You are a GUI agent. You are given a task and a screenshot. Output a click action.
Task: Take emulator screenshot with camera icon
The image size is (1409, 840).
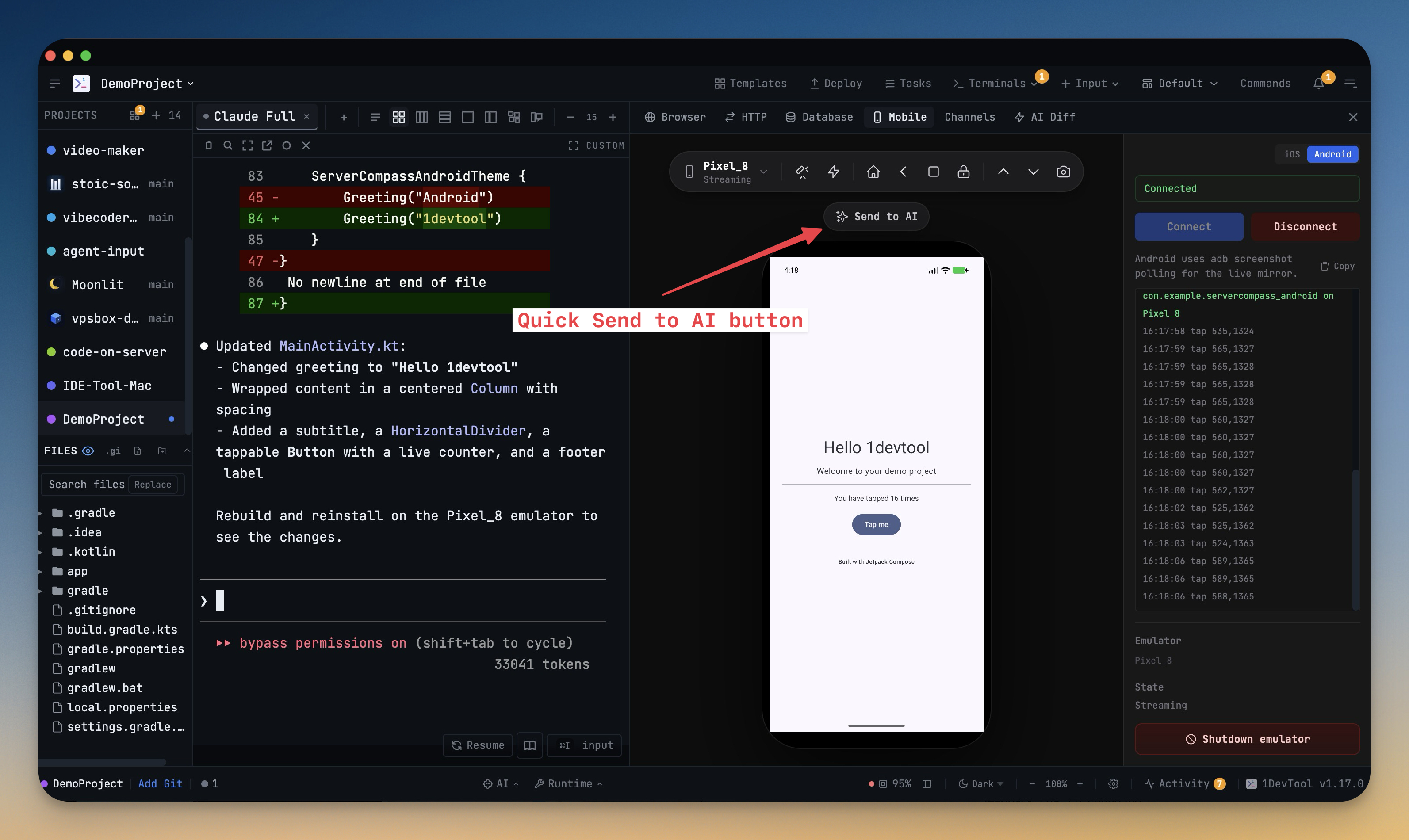(x=1063, y=172)
